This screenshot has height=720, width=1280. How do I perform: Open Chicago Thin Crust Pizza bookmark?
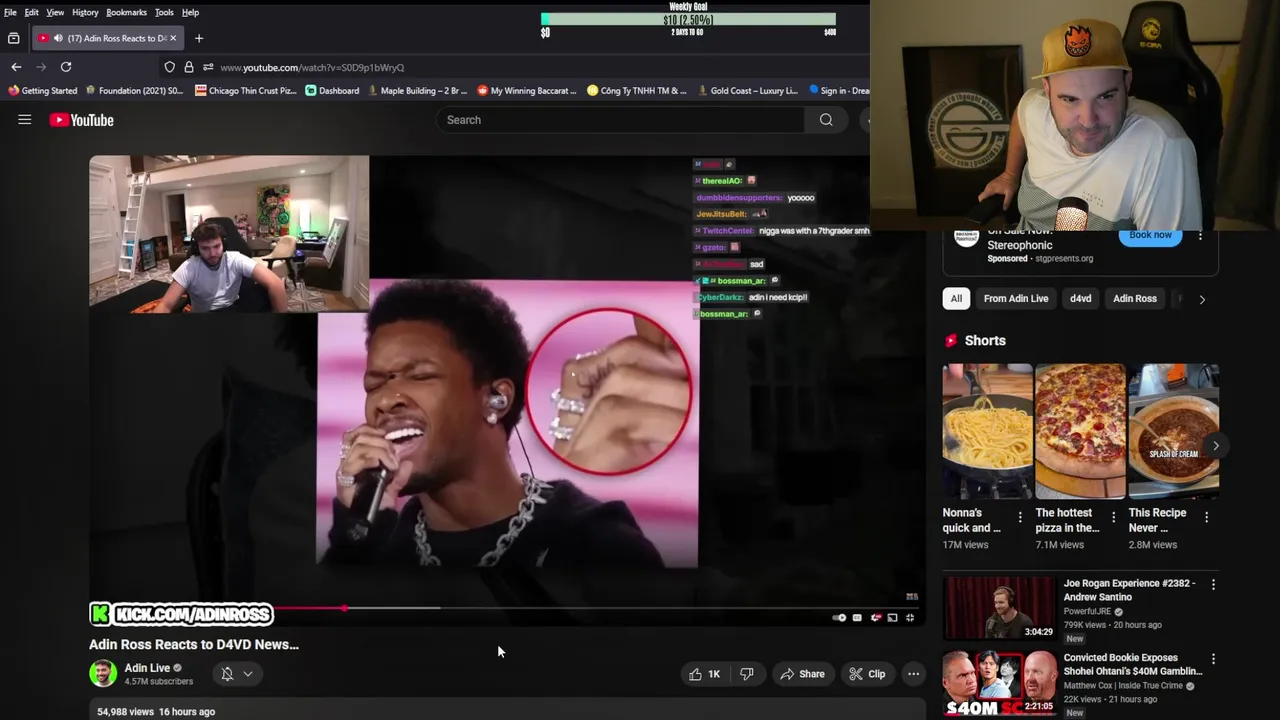point(246,90)
